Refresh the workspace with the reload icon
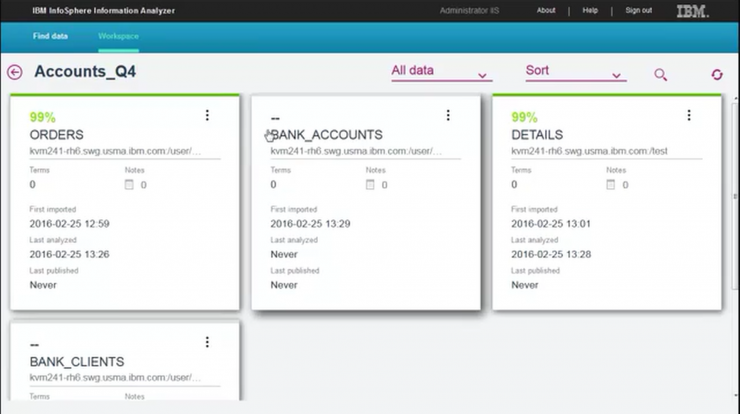The height and width of the screenshot is (414, 740). (717, 75)
